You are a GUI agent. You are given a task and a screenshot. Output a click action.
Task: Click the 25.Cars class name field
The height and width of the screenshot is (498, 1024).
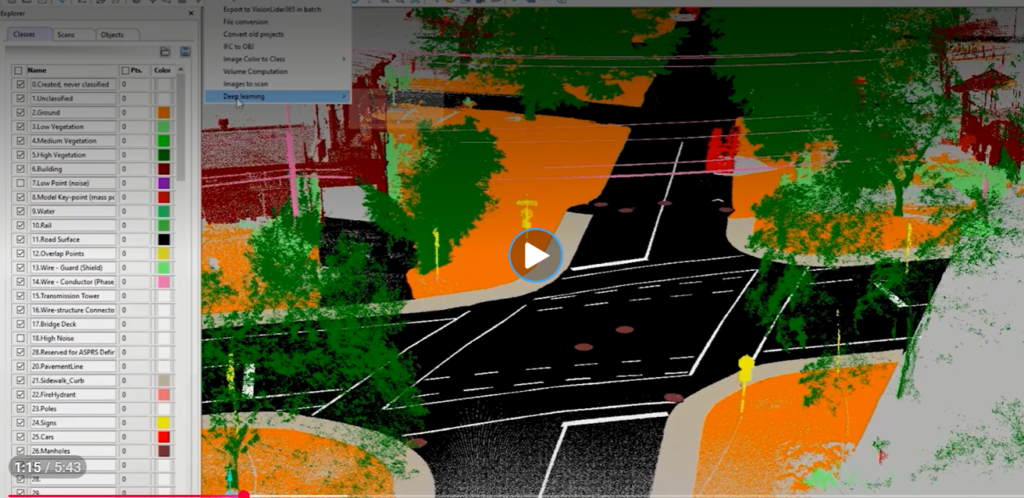[71, 437]
